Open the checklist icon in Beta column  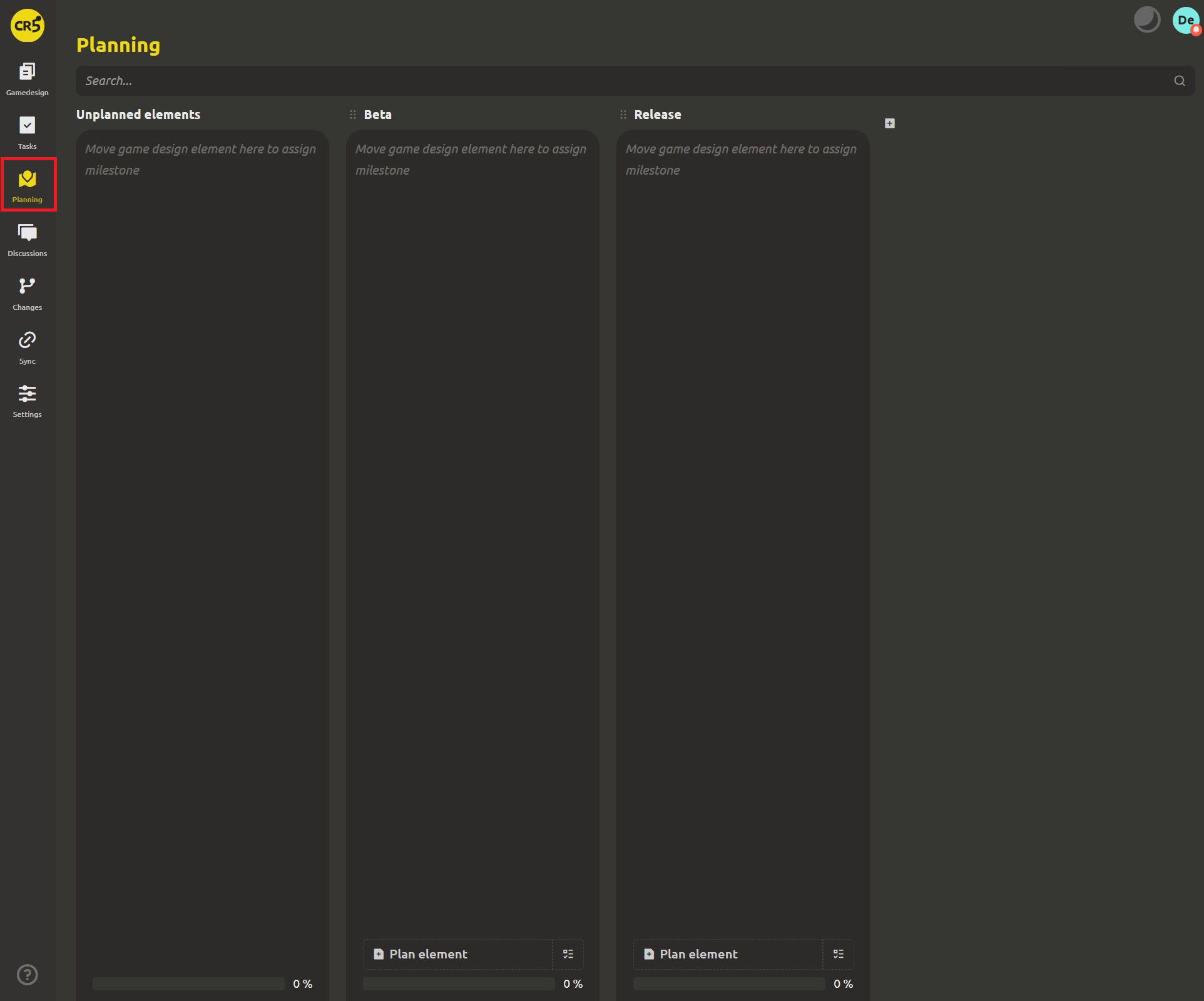point(568,954)
